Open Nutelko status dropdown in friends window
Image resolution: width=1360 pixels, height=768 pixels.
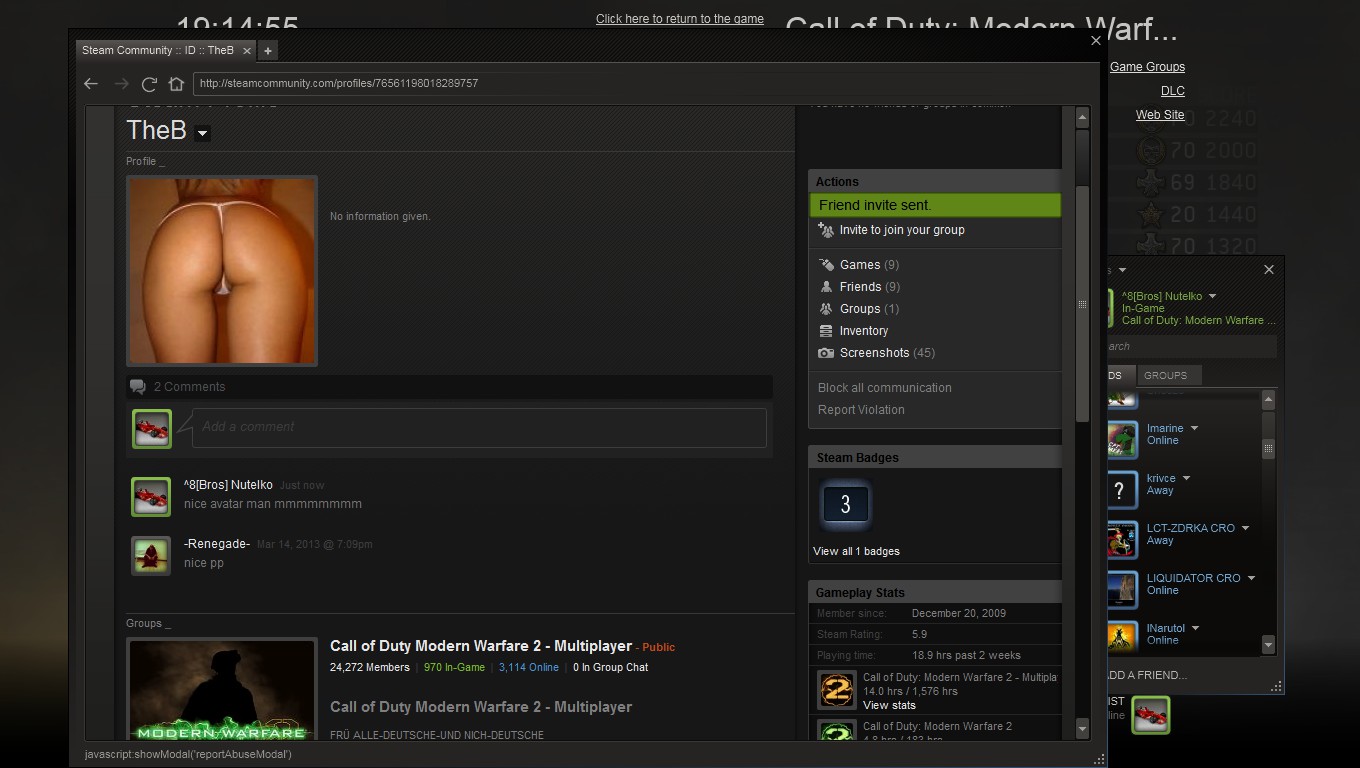click(1212, 296)
